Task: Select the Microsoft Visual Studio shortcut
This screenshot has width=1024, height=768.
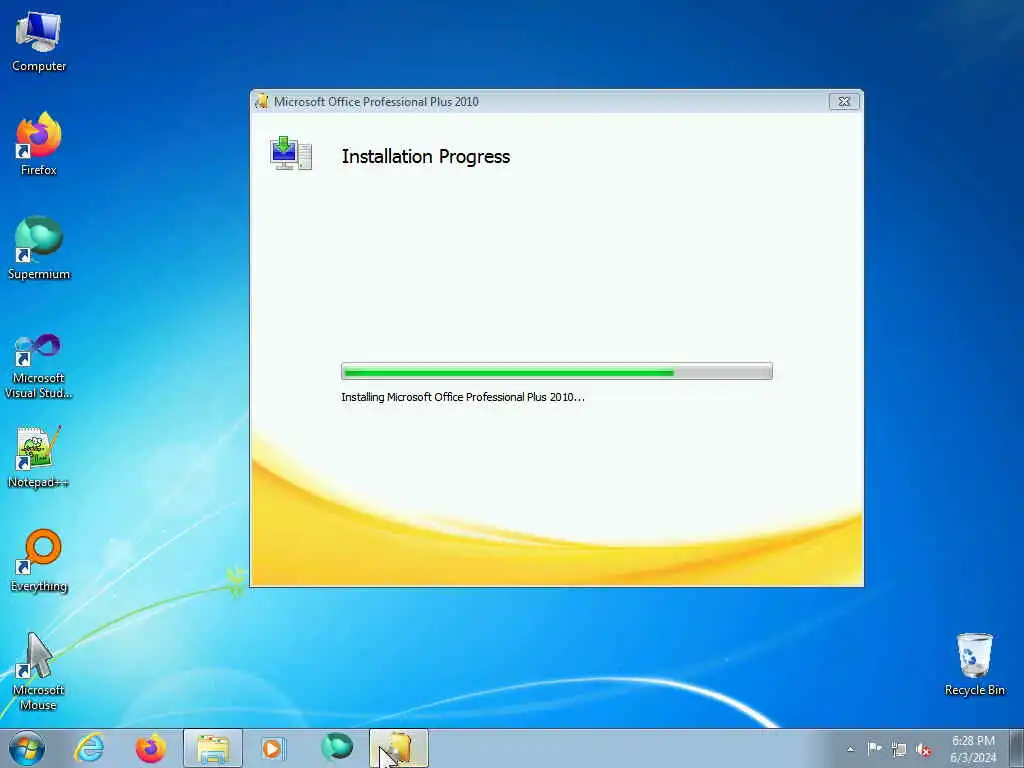Action: click(39, 366)
